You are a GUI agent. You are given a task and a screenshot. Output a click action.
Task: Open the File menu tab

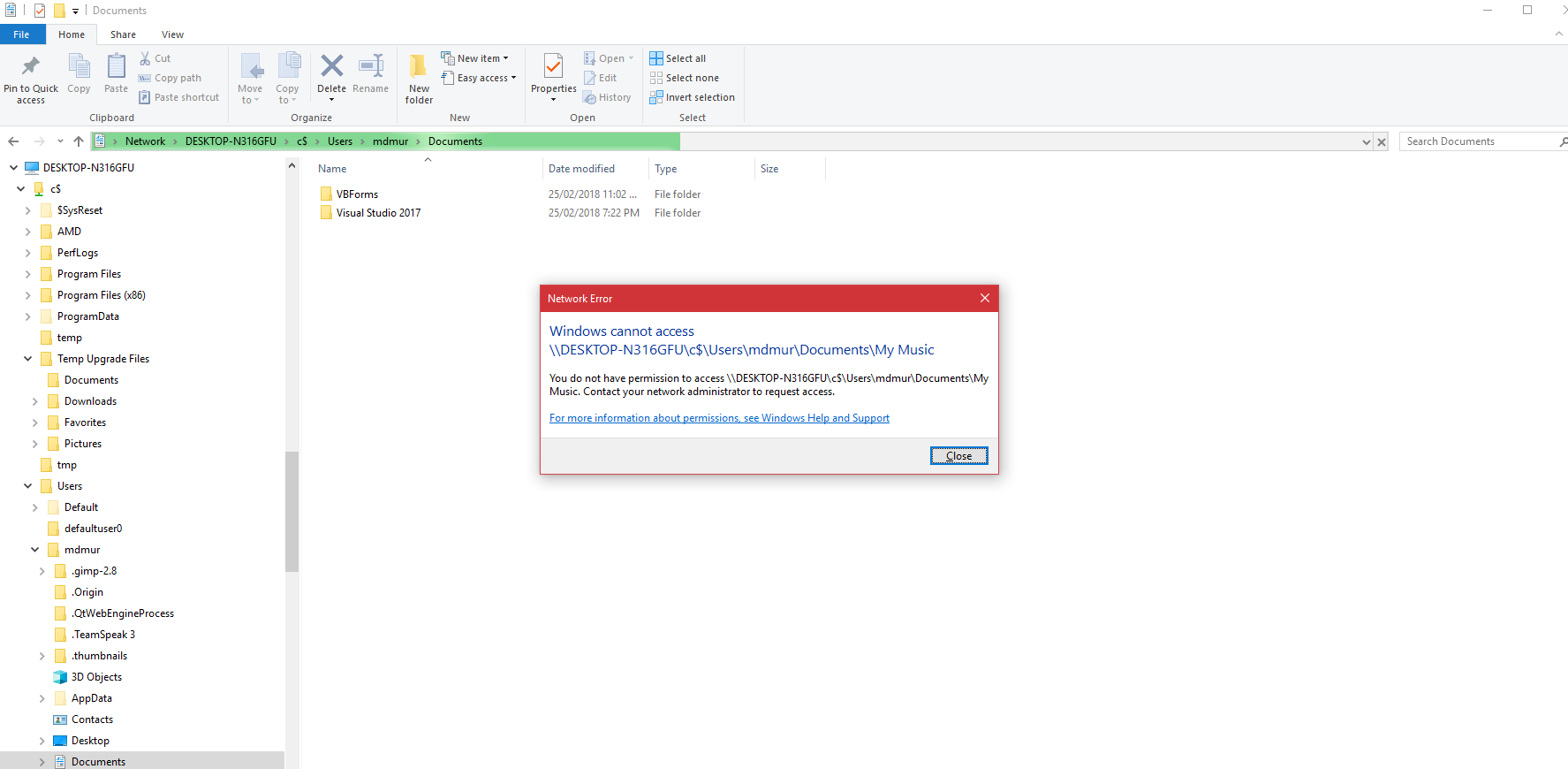click(x=21, y=34)
